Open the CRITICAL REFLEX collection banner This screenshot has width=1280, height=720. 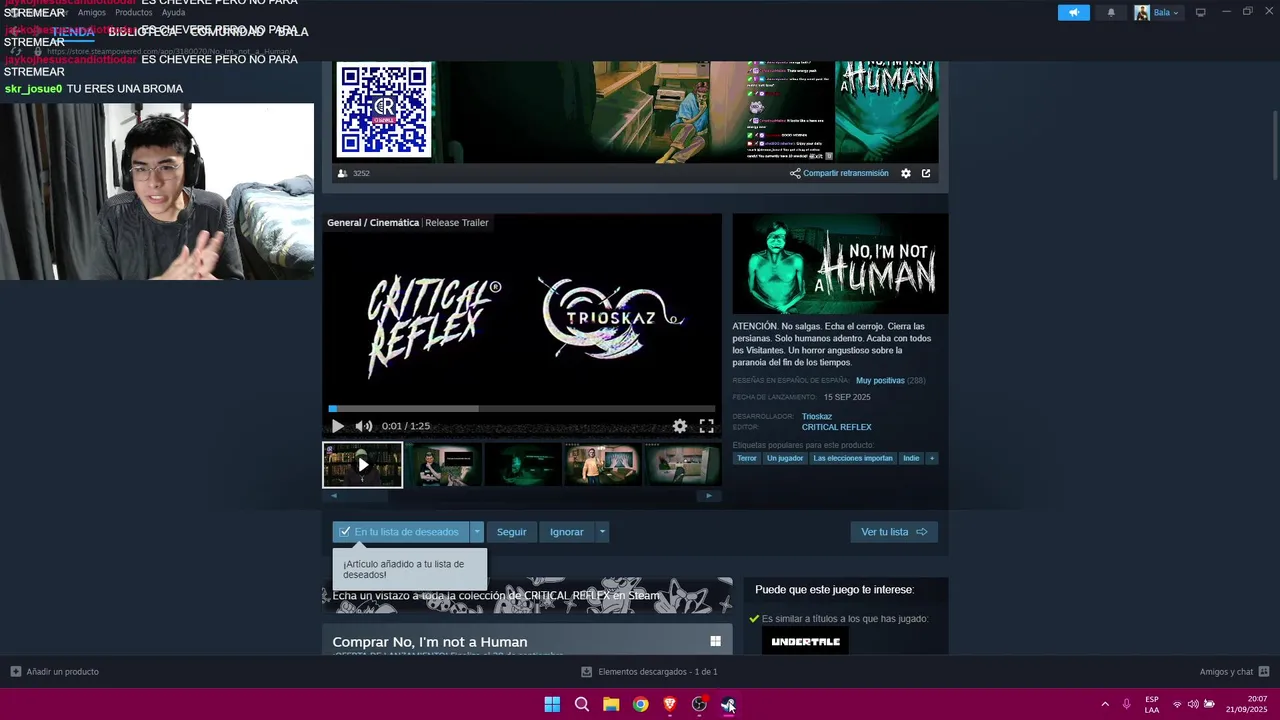click(527, 596)
